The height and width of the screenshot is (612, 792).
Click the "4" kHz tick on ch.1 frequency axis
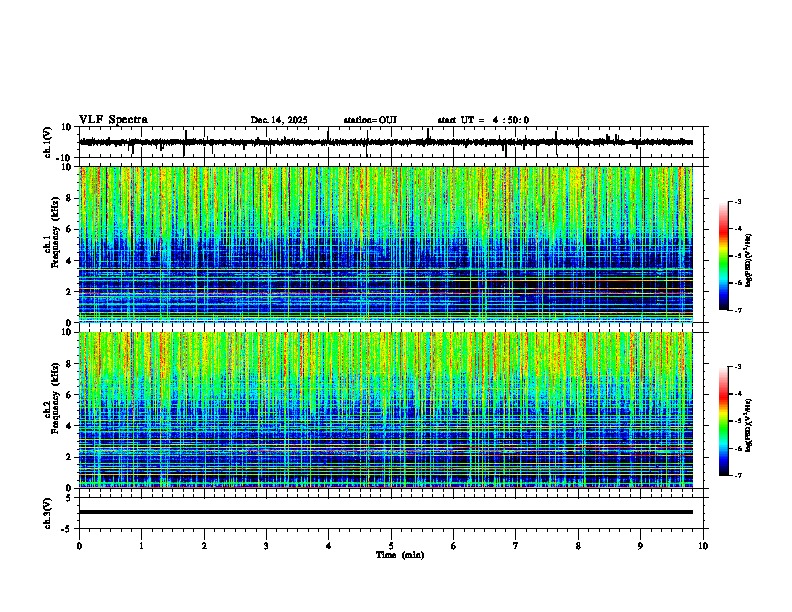[69, 261]
